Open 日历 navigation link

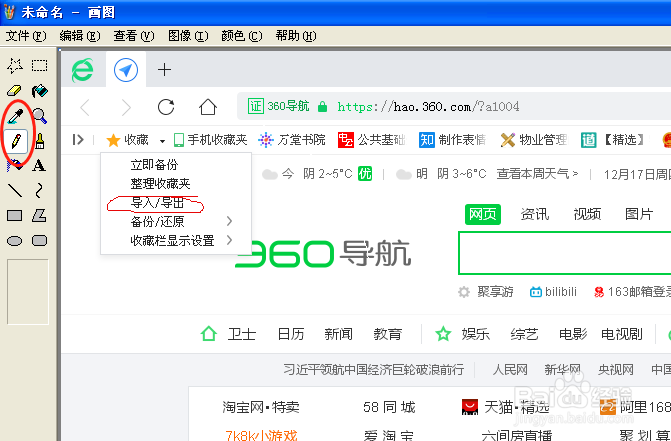291,334
